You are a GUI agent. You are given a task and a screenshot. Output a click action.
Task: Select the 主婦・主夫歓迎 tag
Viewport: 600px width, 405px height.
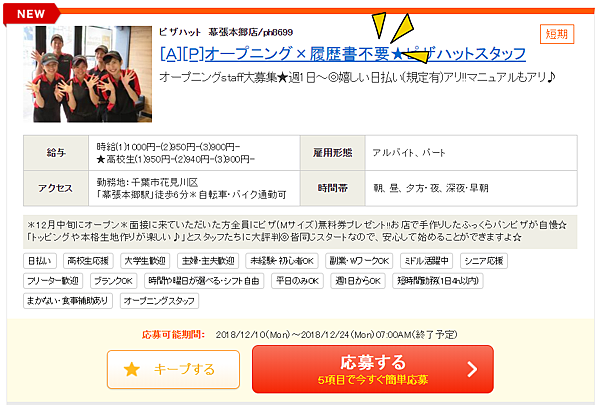coord(208,261)
